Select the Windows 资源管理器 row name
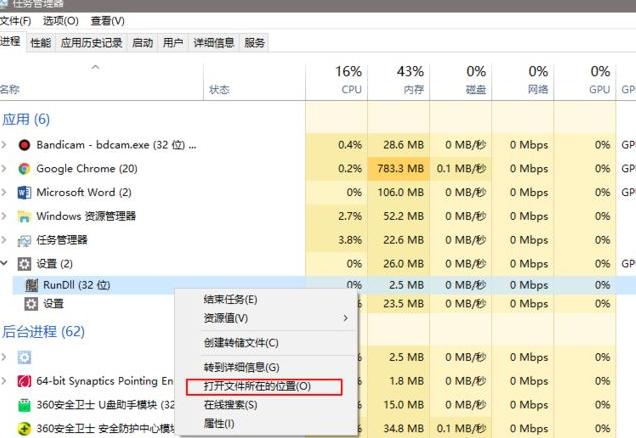The image size is (636, 438). [86, 216]
